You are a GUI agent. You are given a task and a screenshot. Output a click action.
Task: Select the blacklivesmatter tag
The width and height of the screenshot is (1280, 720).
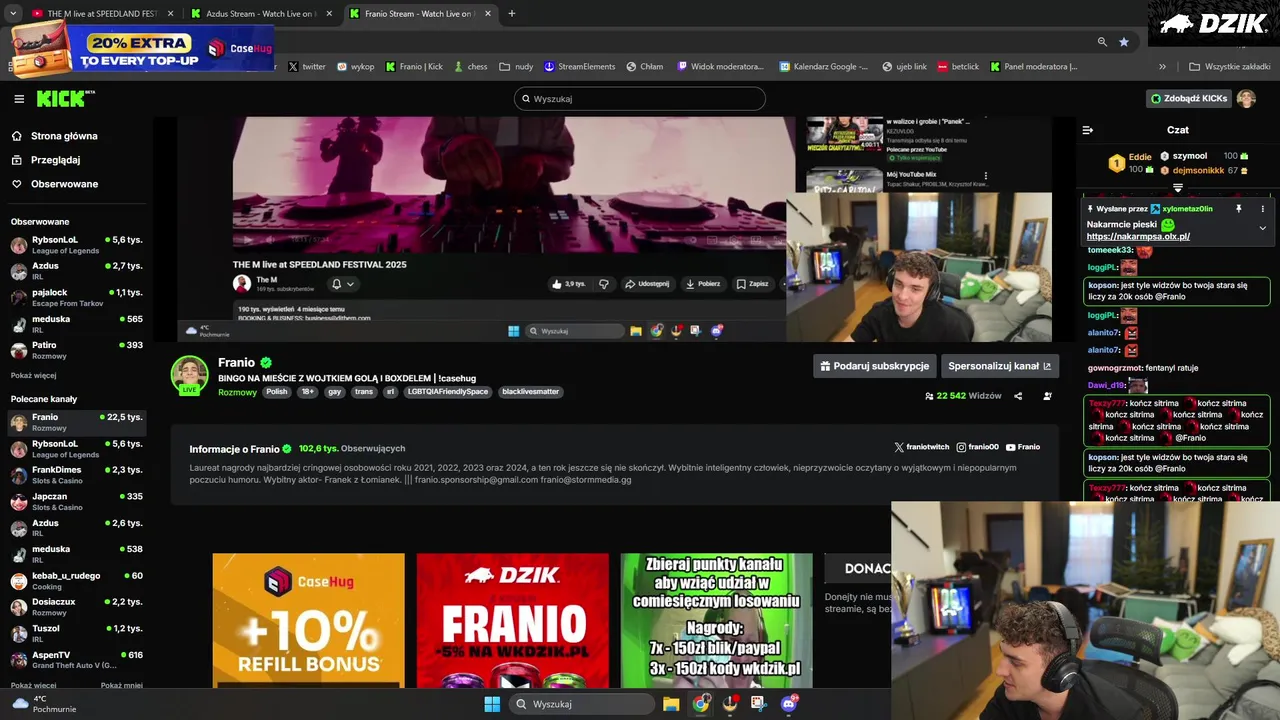coord(531,392)
